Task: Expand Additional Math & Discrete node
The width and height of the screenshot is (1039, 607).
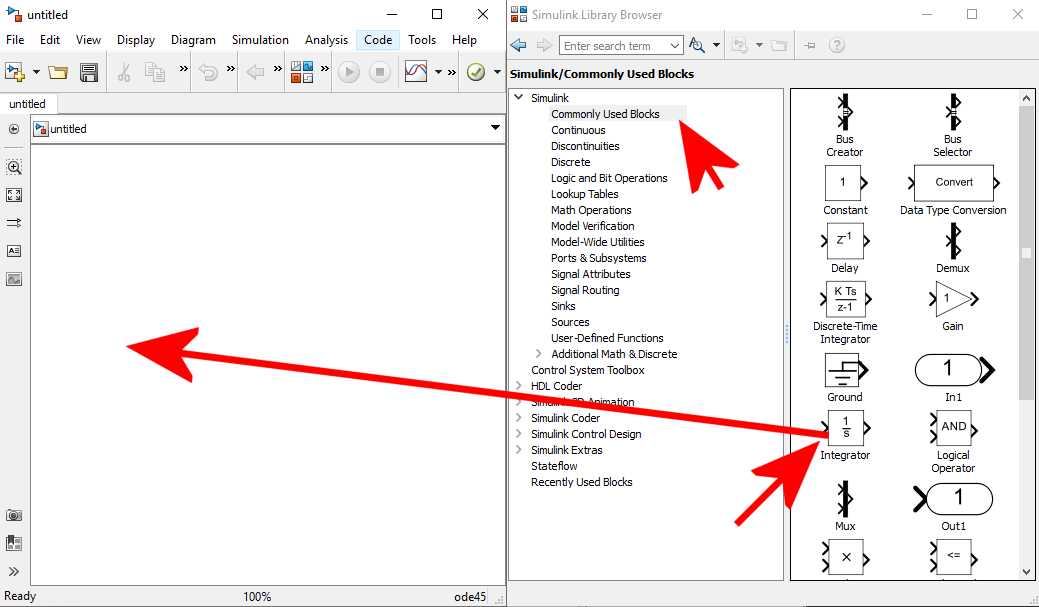Action: (539, 354)
